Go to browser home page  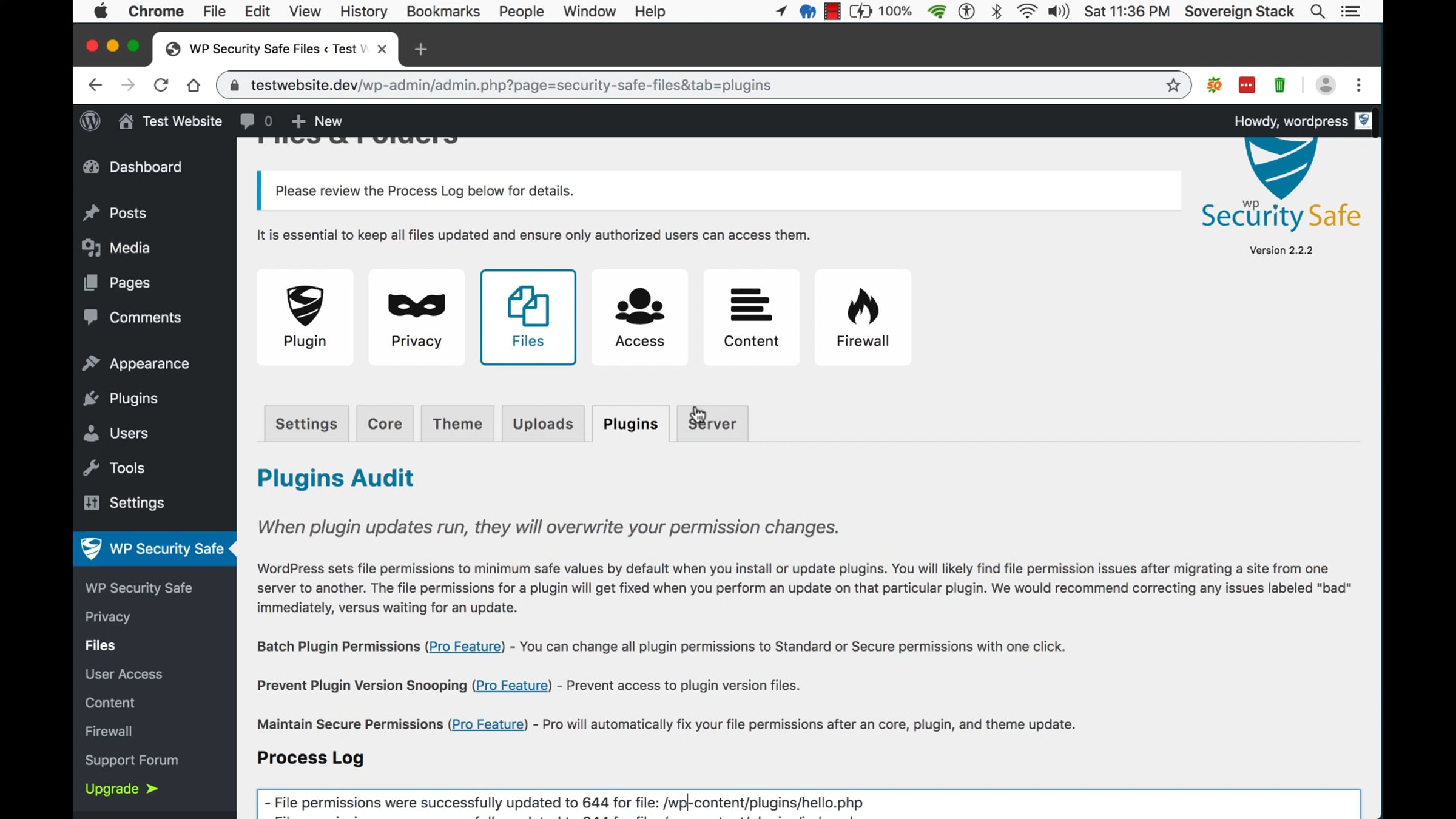pos(193,85)
